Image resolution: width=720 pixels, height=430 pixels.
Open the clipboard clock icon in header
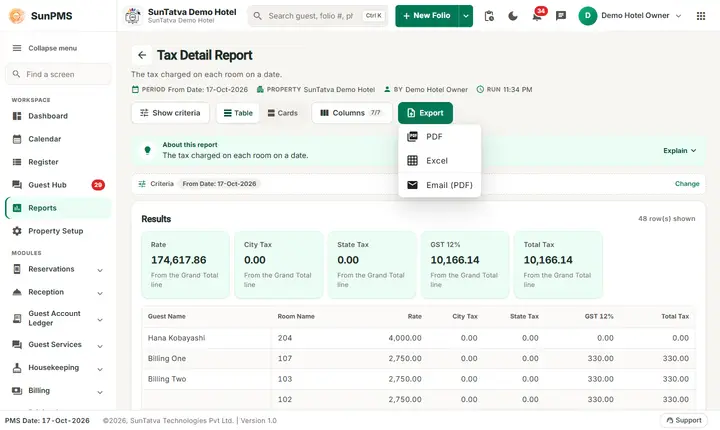pos(489,16)
